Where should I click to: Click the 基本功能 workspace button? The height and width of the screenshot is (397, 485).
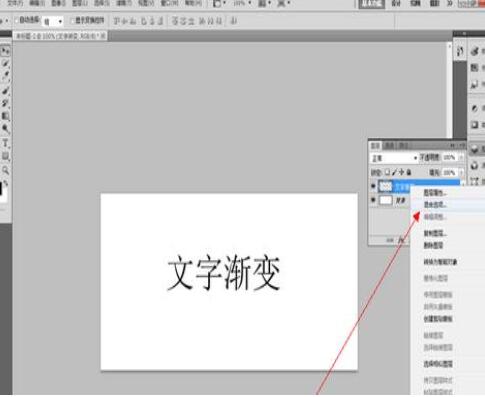tap(372, 4)
